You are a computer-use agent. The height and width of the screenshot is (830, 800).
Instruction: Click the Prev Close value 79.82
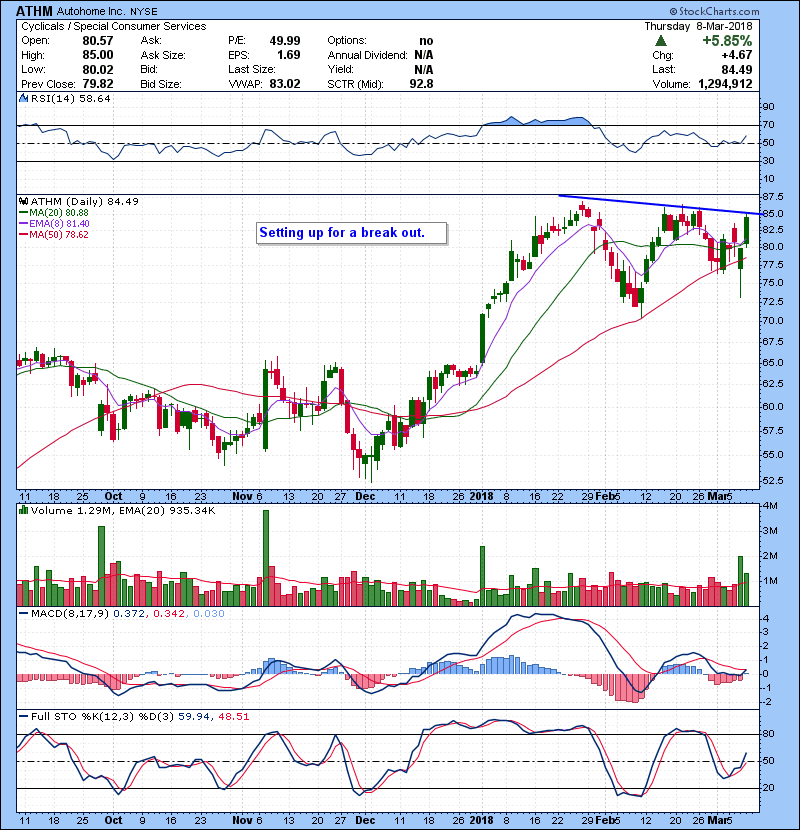click(97, 84)
